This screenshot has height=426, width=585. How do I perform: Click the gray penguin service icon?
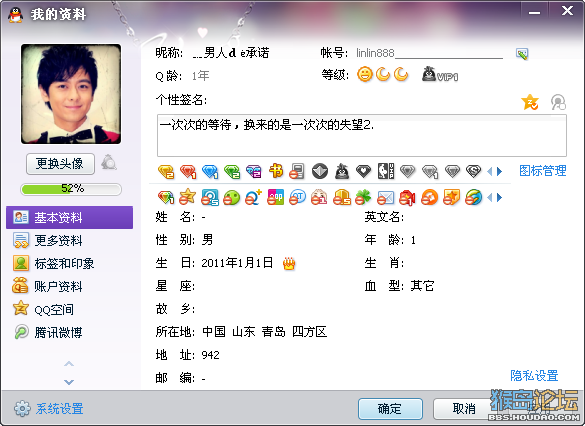click(342, 171)
